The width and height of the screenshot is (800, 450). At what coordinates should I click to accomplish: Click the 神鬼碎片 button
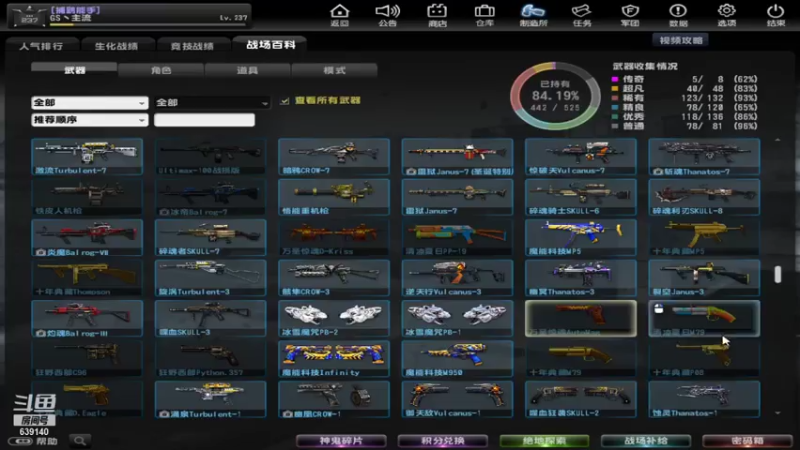pos(341,441)
